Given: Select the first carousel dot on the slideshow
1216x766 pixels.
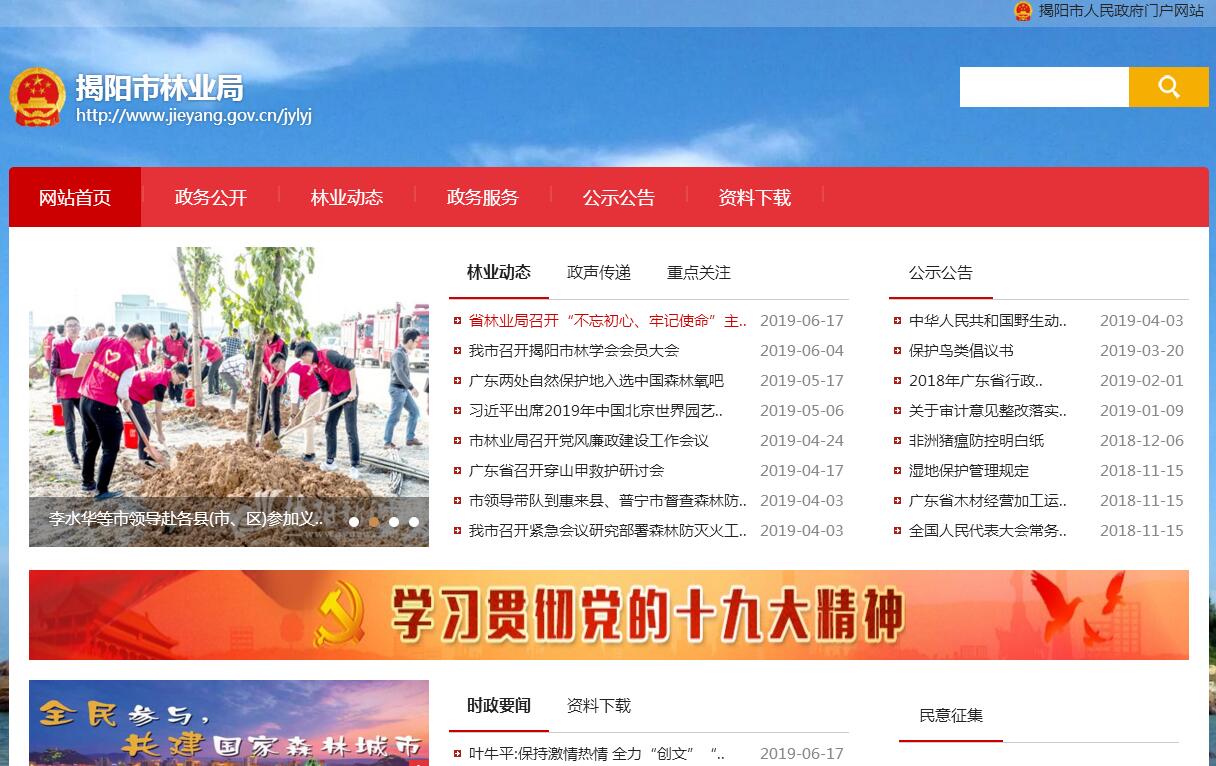Looking at the screenshot, I should click(x=354, y=521).
